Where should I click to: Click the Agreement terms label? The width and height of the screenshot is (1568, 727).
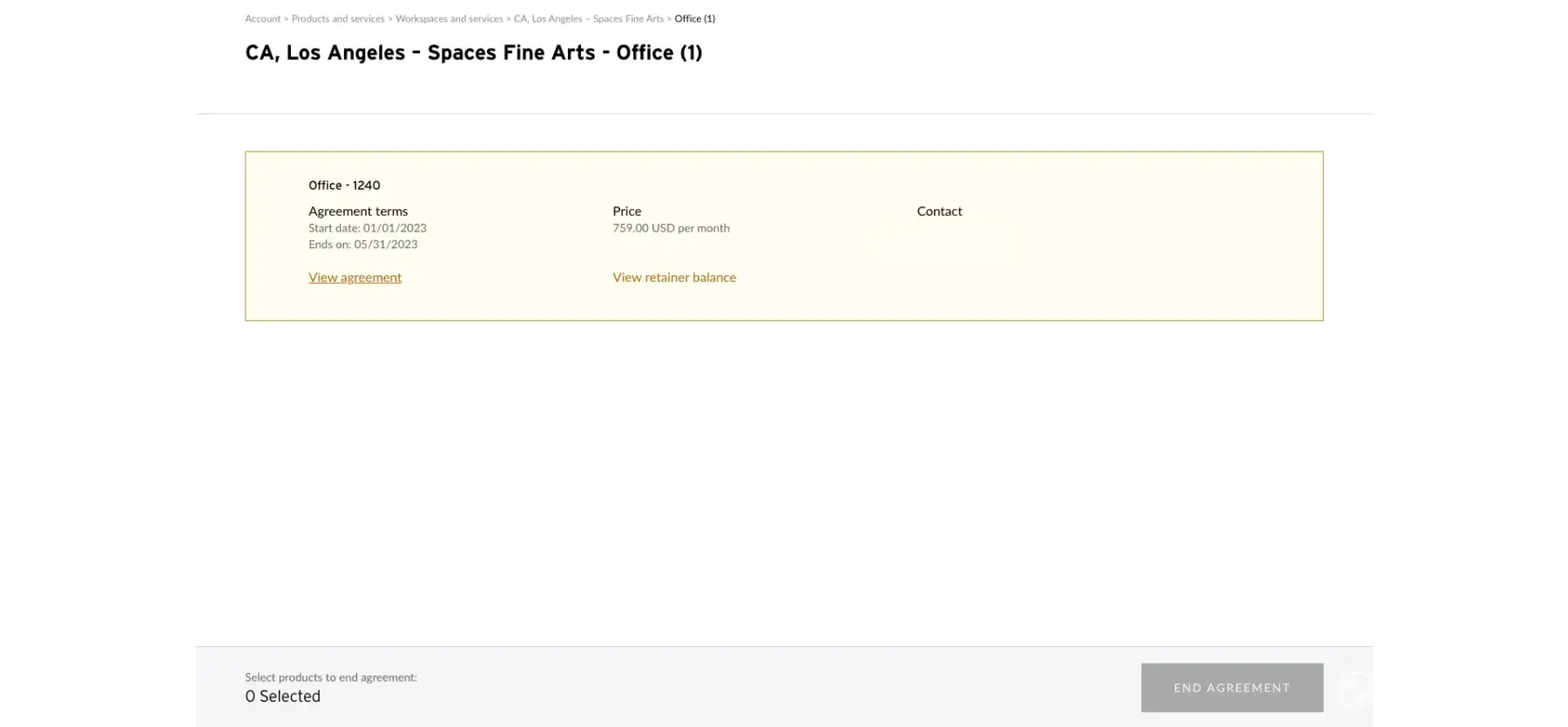tap(358, 211)
